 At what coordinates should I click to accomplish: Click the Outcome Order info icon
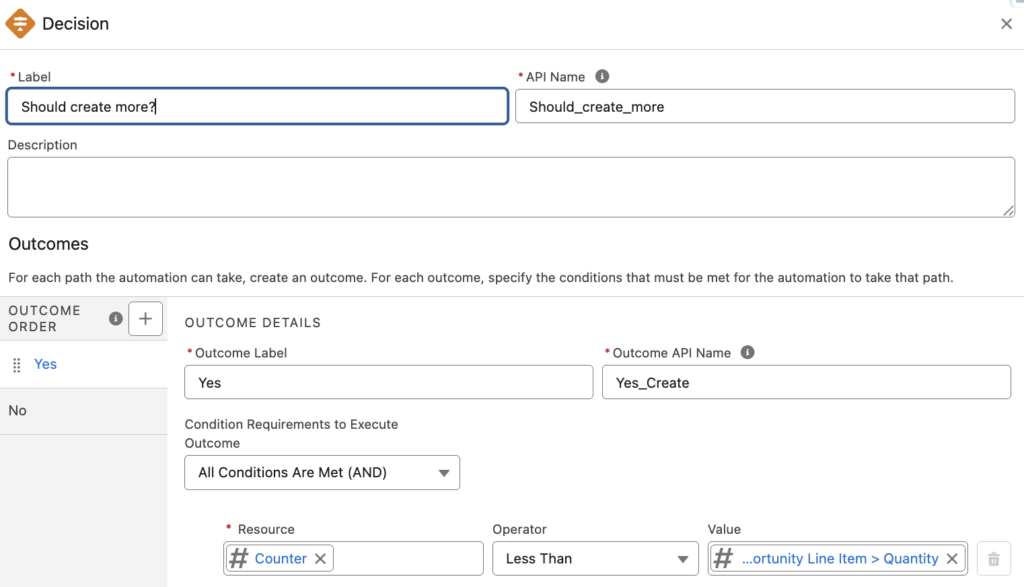(115, 318)
